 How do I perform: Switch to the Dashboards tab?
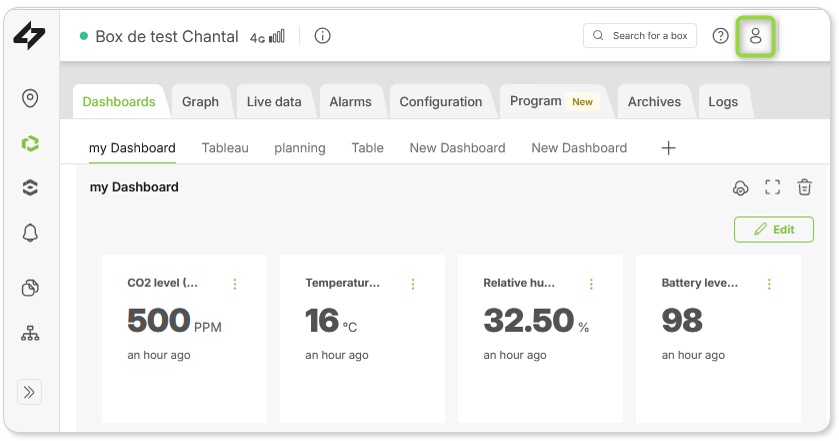[x=119, y=102]
